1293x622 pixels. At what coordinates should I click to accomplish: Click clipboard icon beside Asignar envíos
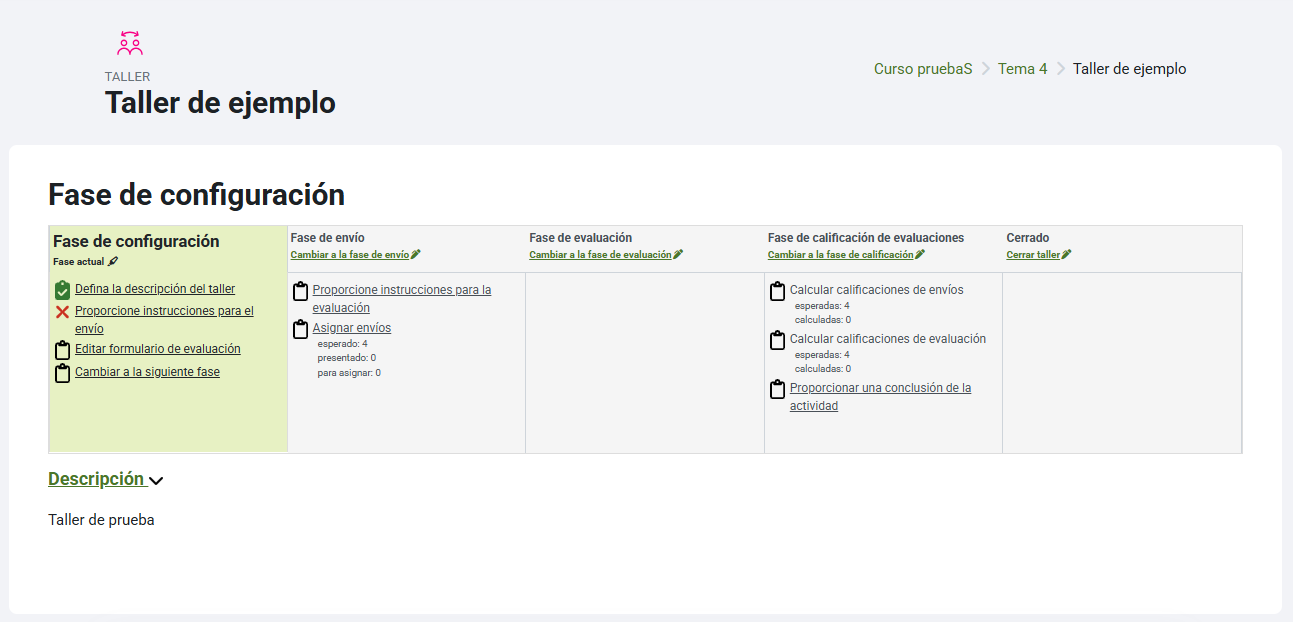click(x=300, y=329)
